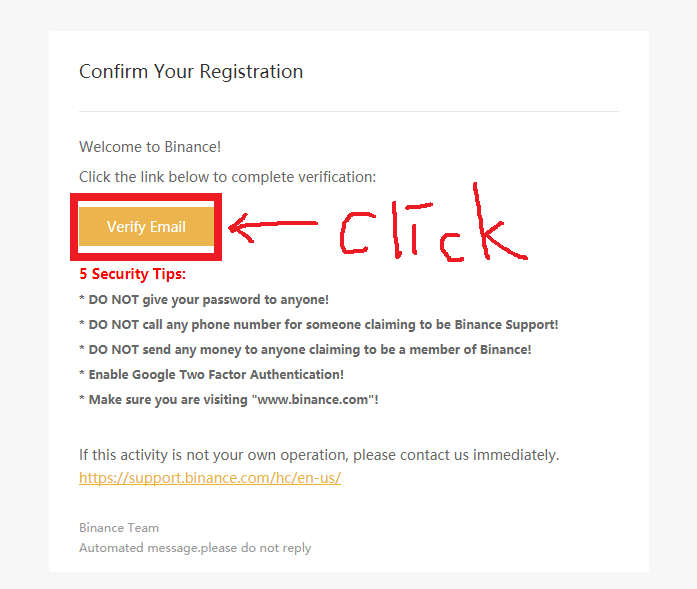Click the Welcome to Binance! greeting text
The width and height of the screenshot is (697, 589).
click(150, 147)
